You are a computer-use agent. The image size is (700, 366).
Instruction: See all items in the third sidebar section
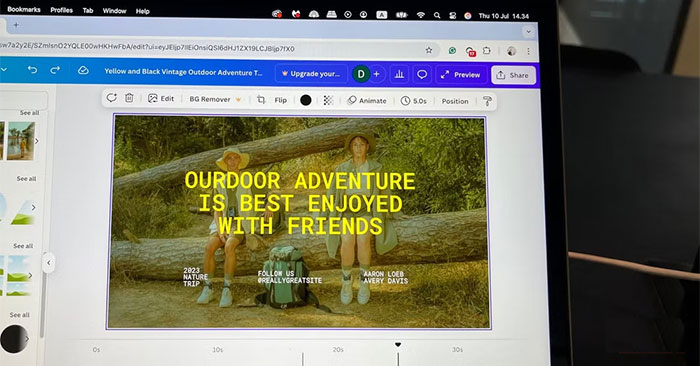(23, 246)
